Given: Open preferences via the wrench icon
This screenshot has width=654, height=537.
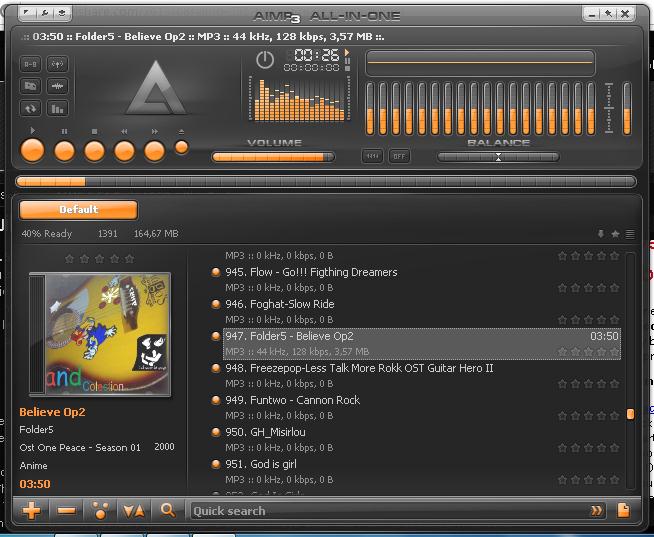Looking at the screenshot, I should 44,13.
